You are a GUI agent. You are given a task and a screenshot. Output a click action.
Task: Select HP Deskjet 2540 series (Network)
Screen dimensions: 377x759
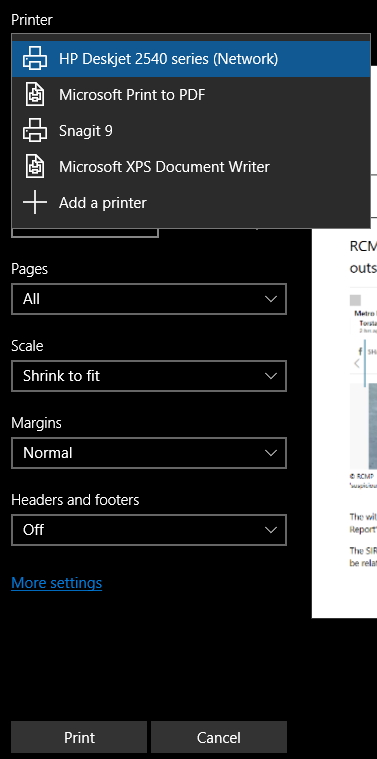[x=191, y=59]
